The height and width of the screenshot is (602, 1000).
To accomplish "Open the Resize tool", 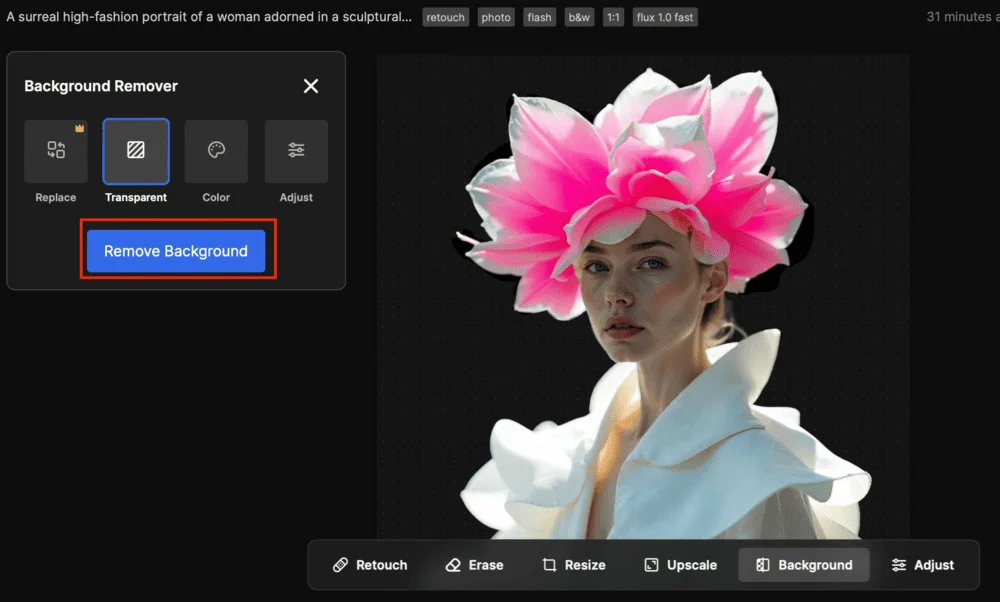I will (574, 565).
